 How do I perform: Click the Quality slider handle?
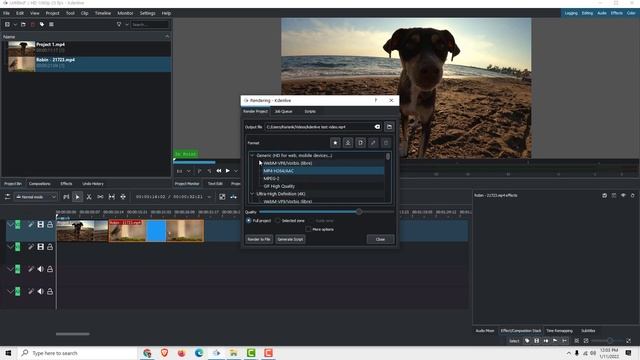click(359, 211)
